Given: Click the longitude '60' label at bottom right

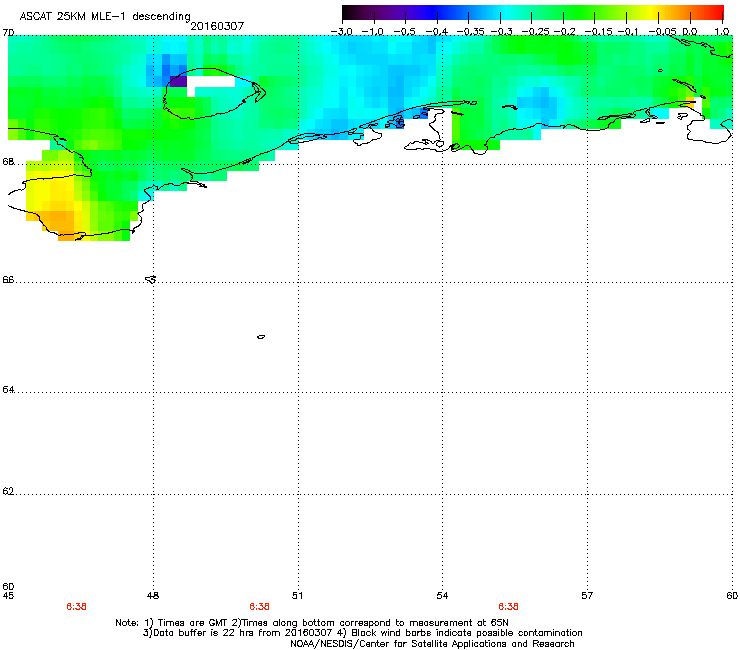Looking at the screenshot, I should tap(732, 596).
